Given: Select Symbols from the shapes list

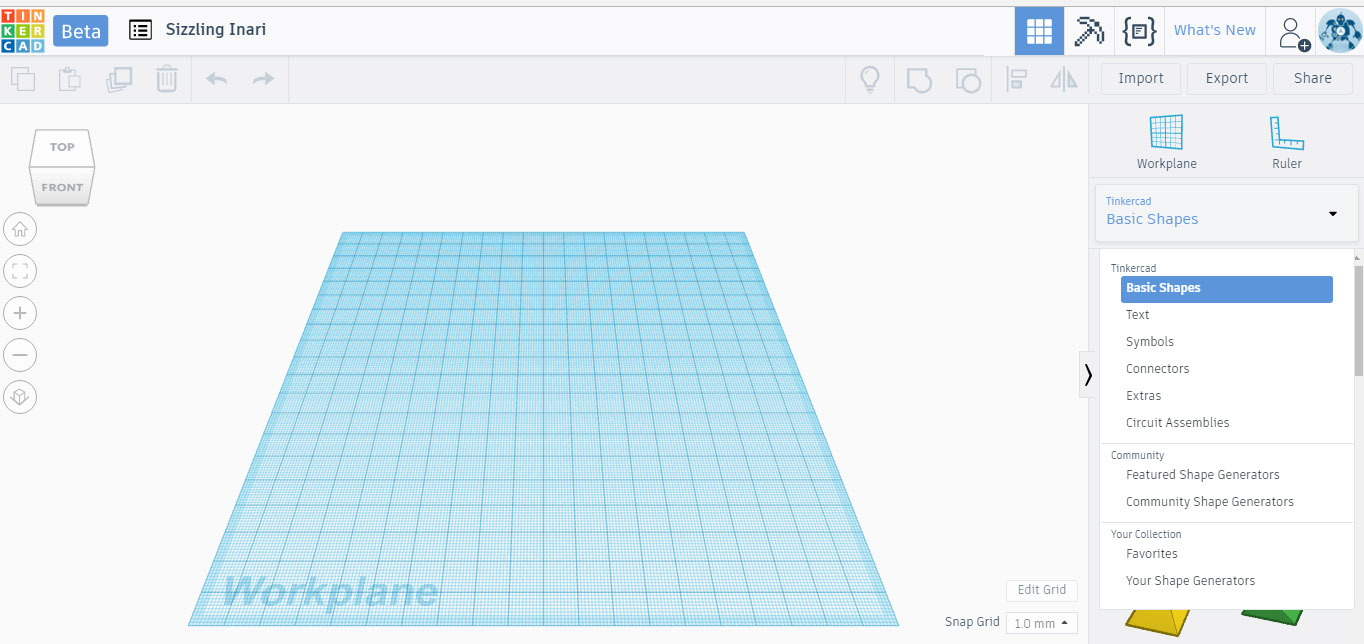Looking at the screenshot, I should [1150, 342].
